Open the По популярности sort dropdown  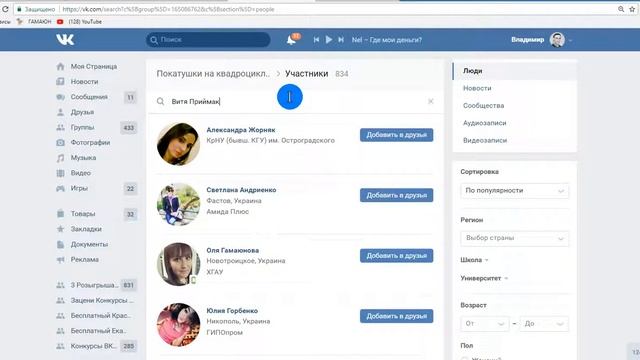pyautogui.click(x=514, y=191)
